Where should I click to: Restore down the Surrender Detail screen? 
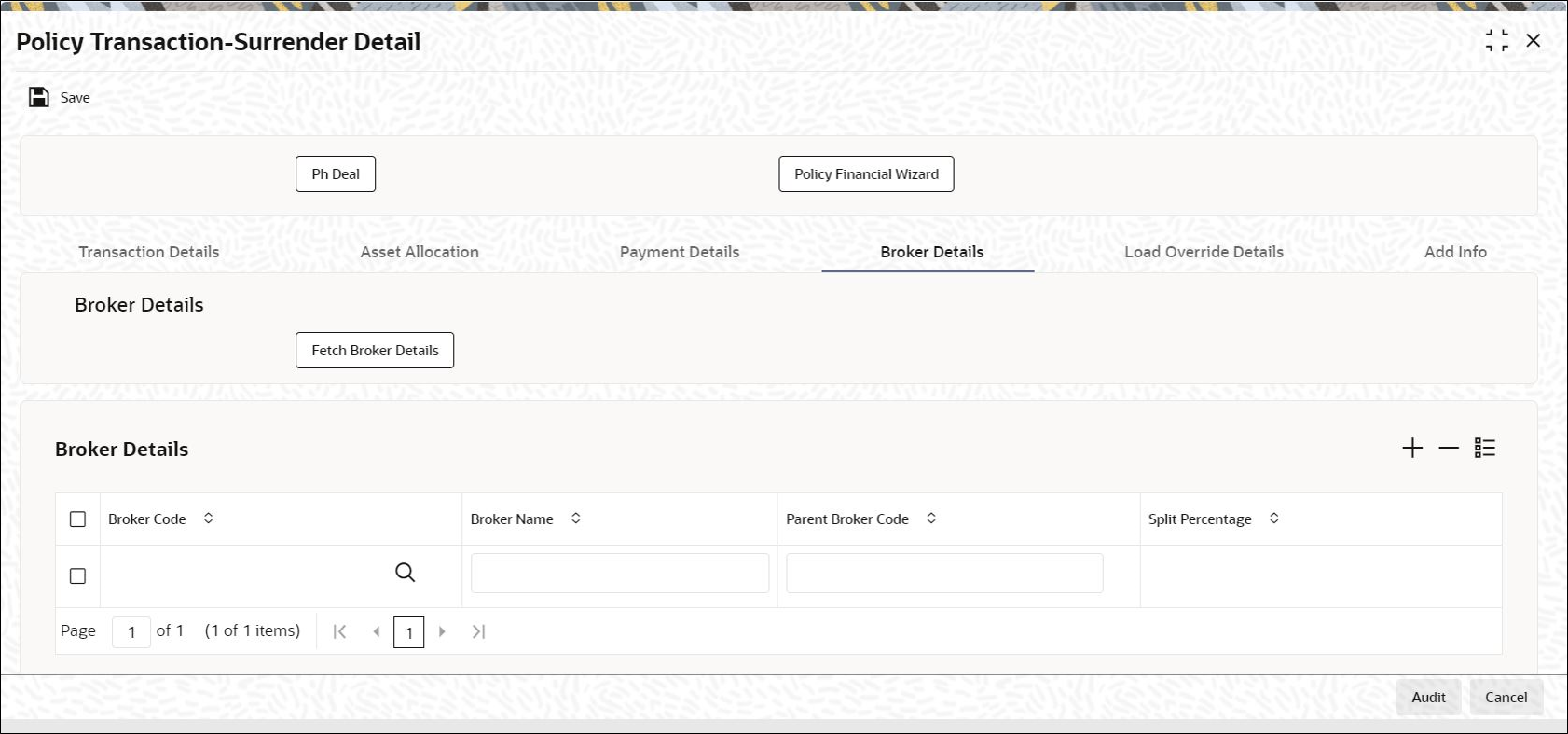click(1497, 41)
